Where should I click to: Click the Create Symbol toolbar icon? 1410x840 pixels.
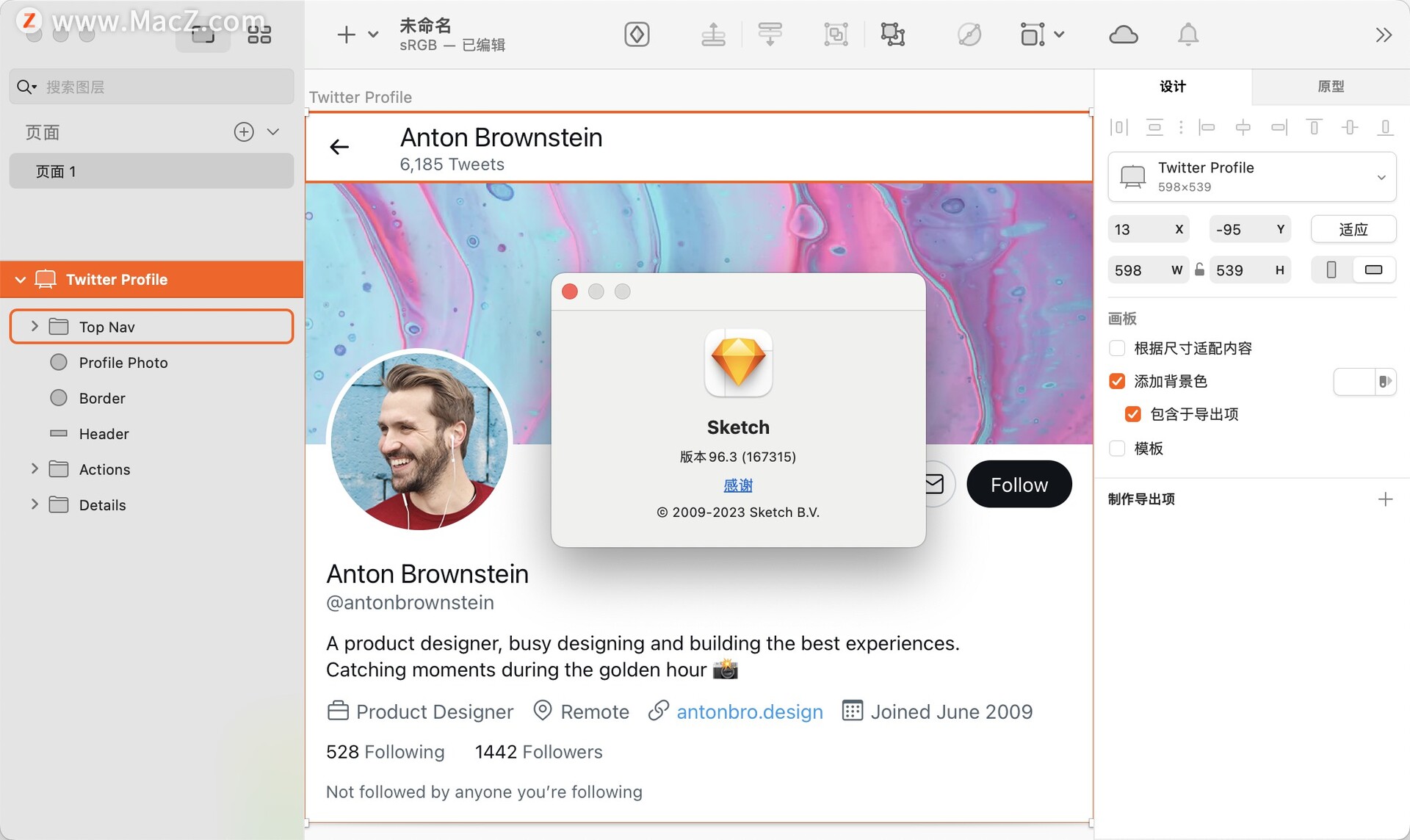click(x=637, y=35)
